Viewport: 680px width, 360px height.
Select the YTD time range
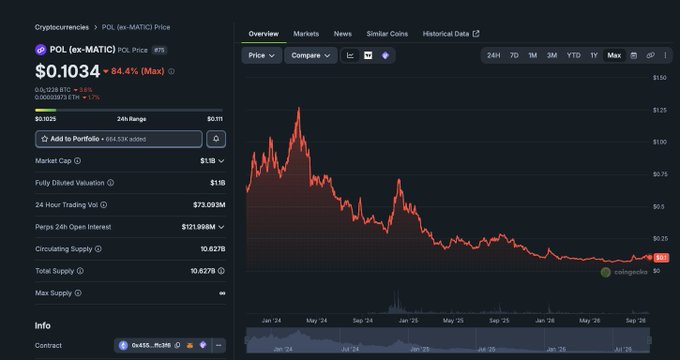(574, 56)
